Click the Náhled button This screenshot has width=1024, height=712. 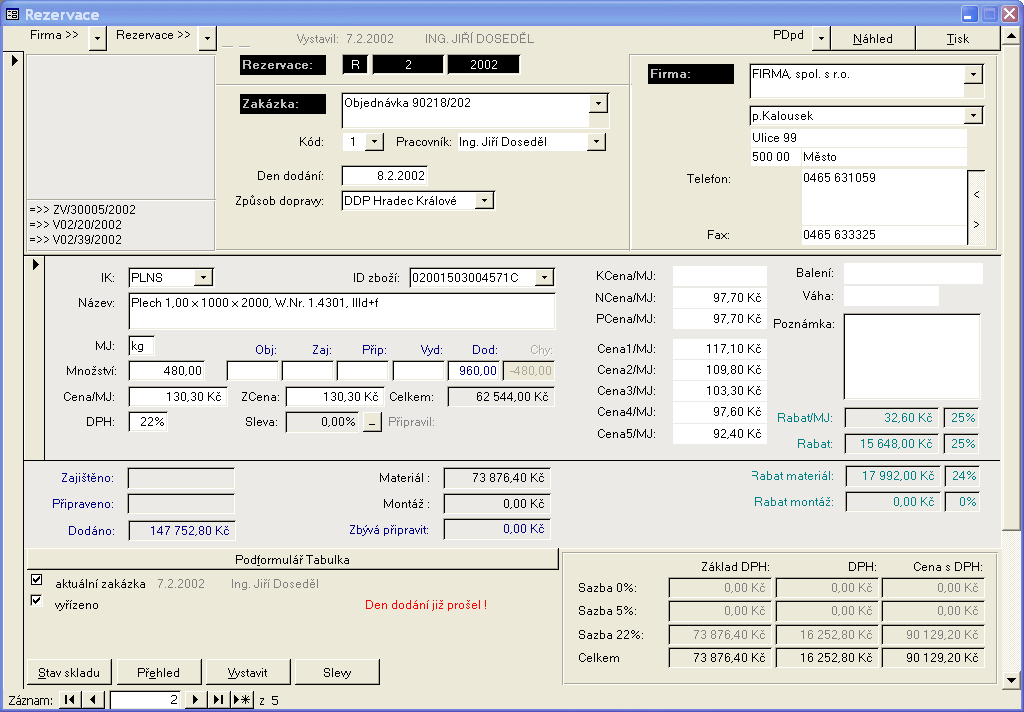(873, 39)
